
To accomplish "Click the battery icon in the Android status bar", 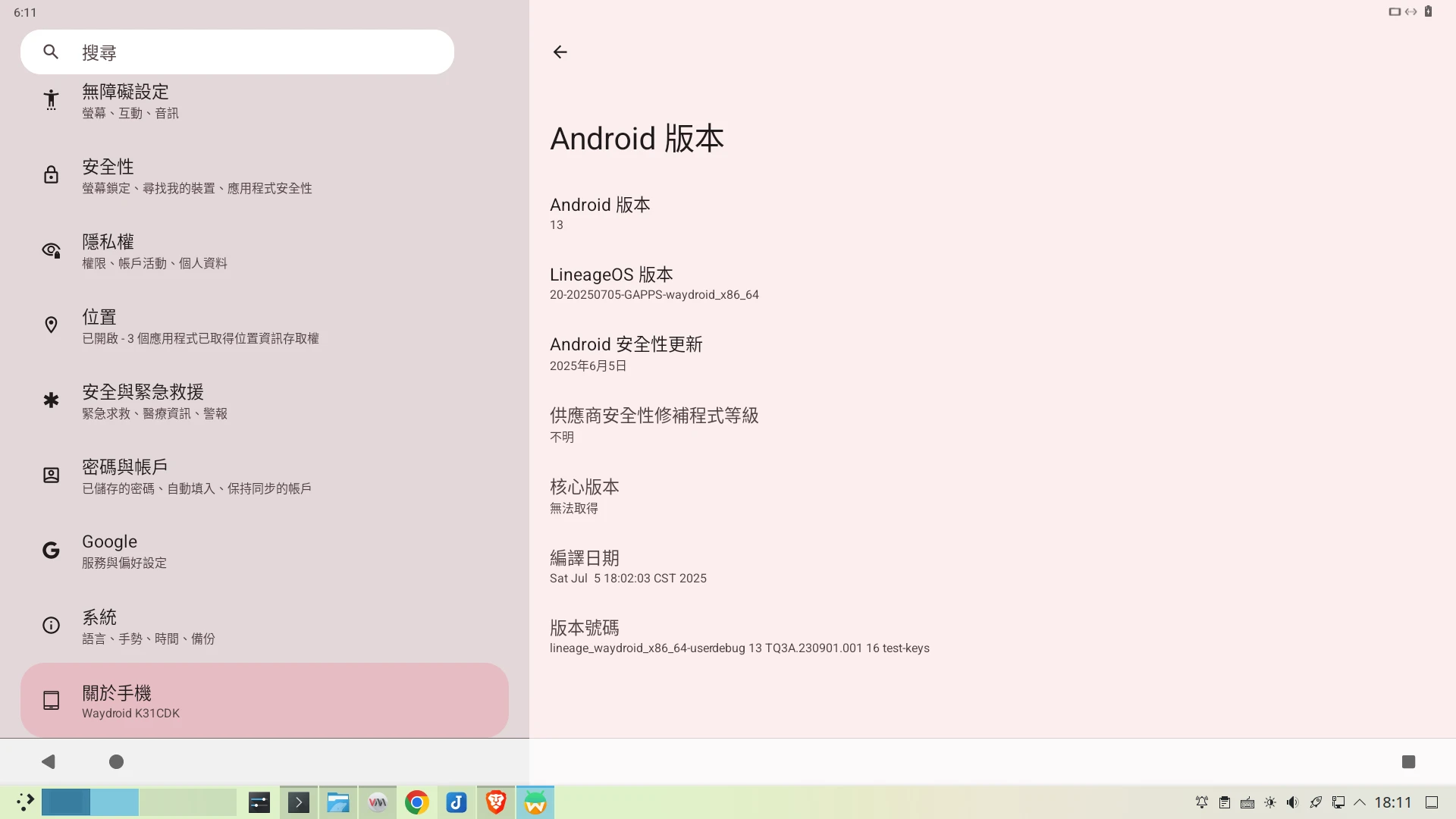I will pyautogui.click(x=1428, y=11).
